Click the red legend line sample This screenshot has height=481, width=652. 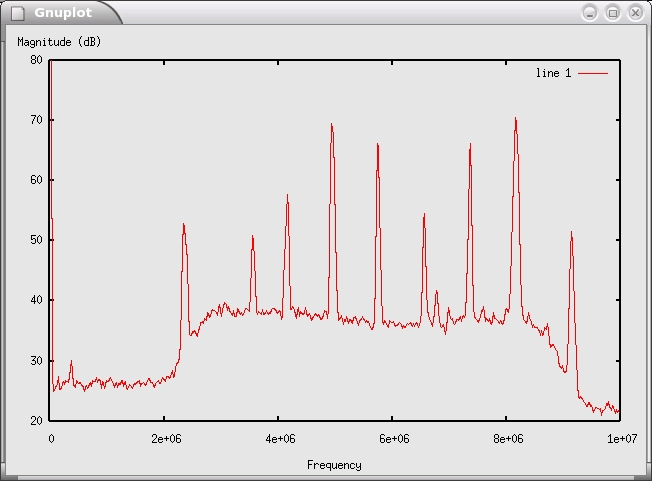tap(592, 73)
